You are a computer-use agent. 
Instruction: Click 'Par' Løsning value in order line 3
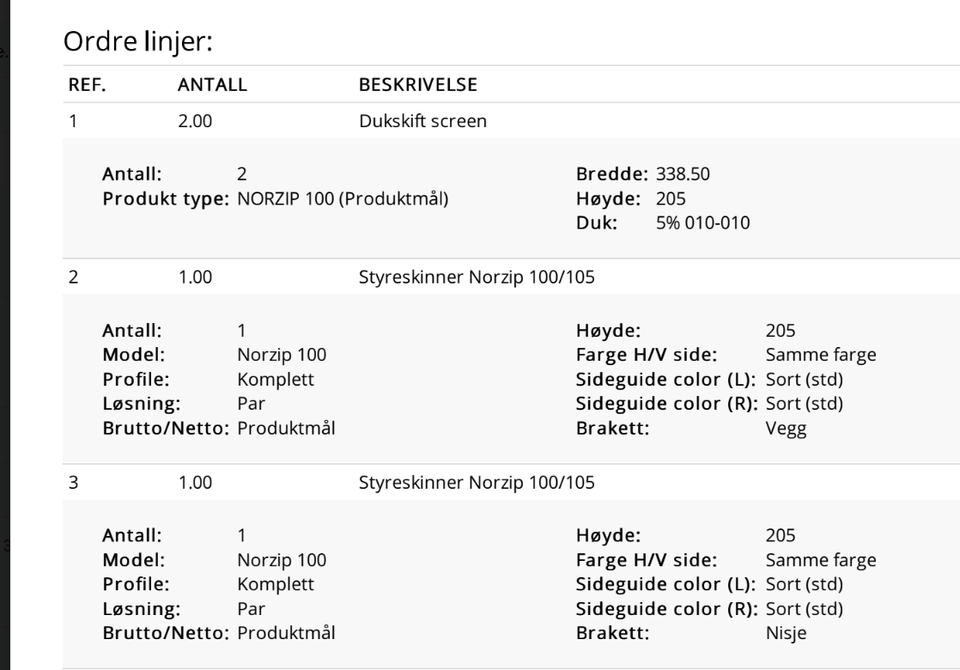pos(251,608)
